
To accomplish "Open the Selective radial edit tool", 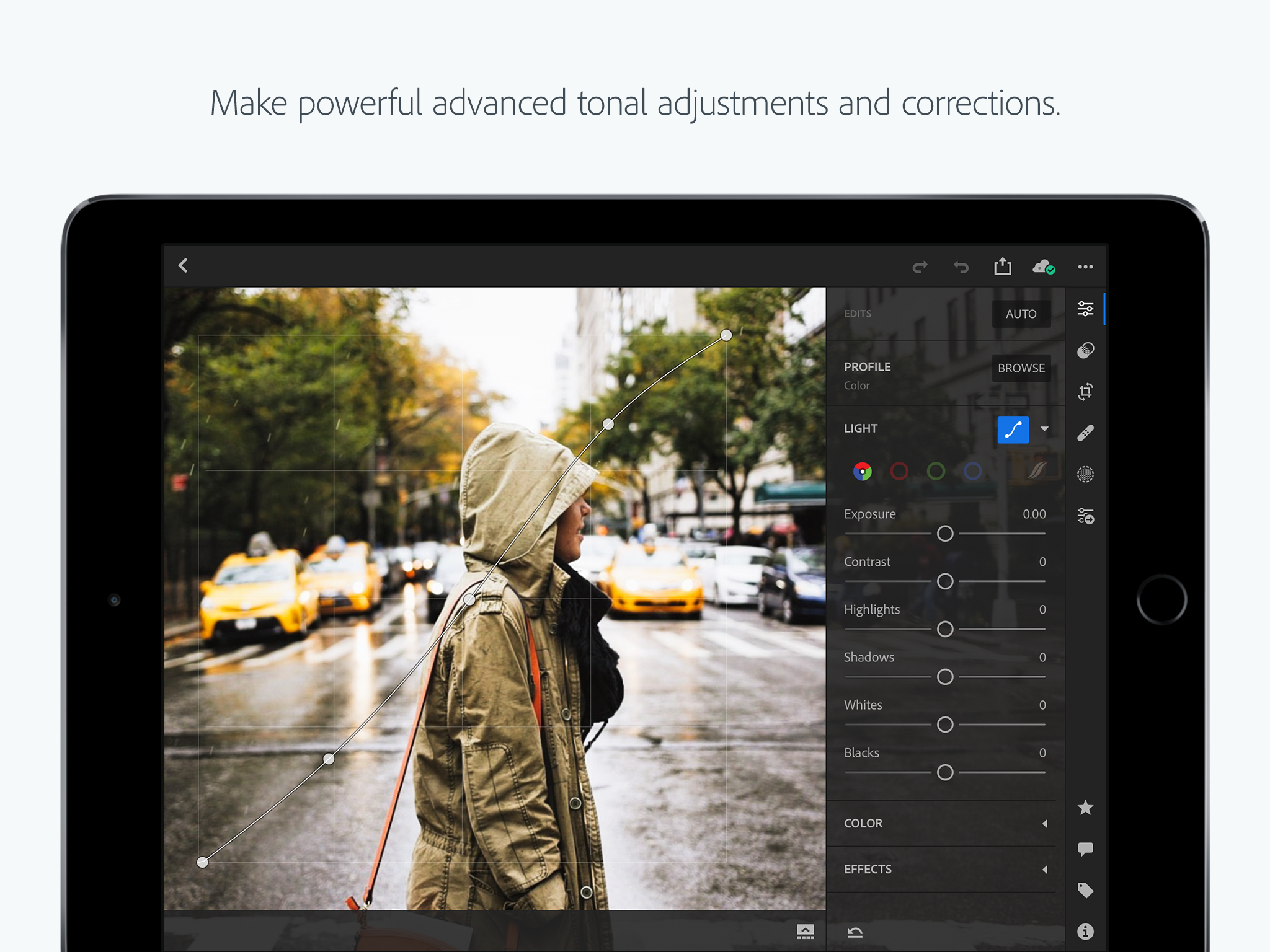I will click(x=1085, y=474).
